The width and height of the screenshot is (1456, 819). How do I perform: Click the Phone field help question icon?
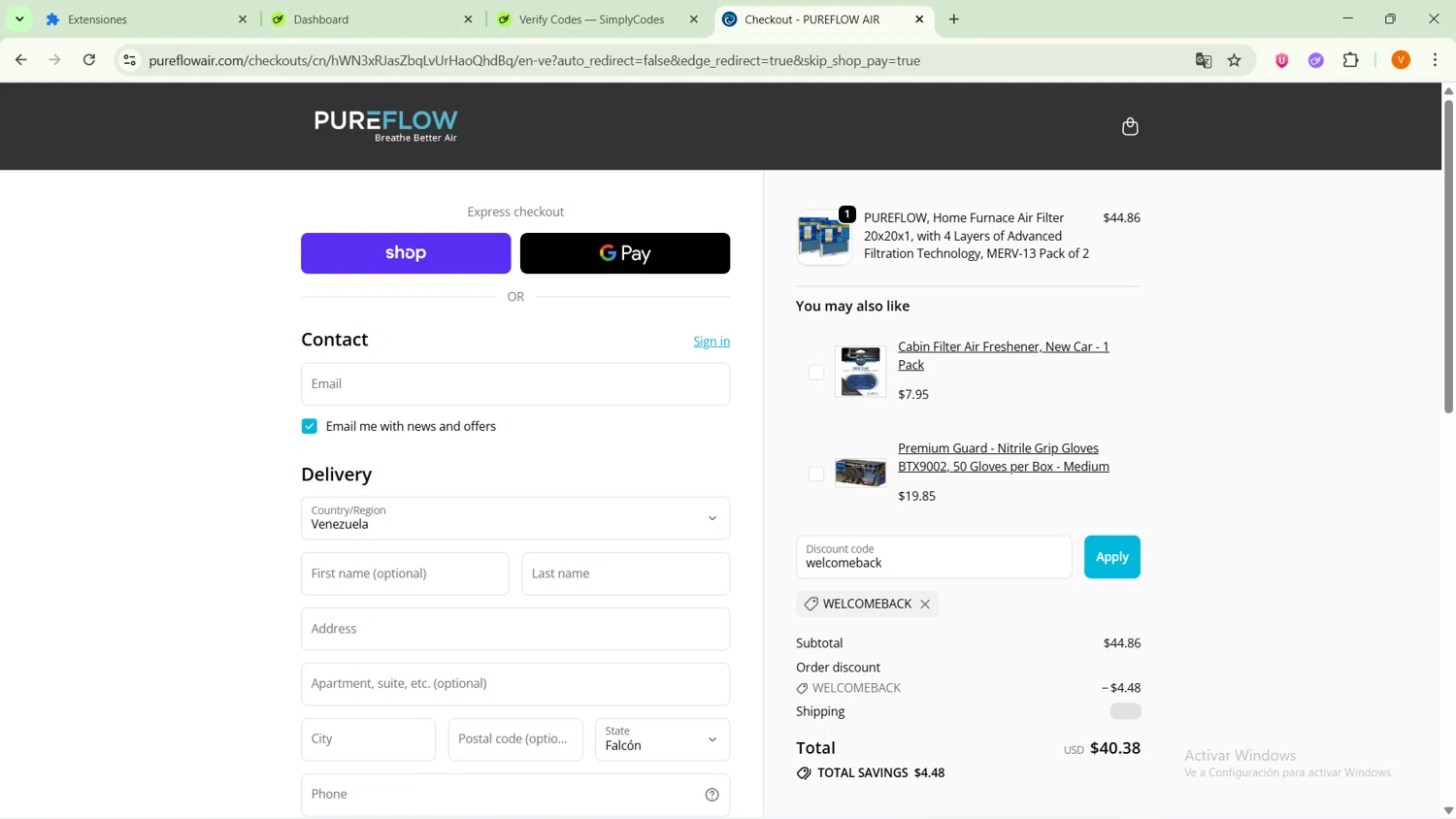pyautogui.click(x=712, y=795)
